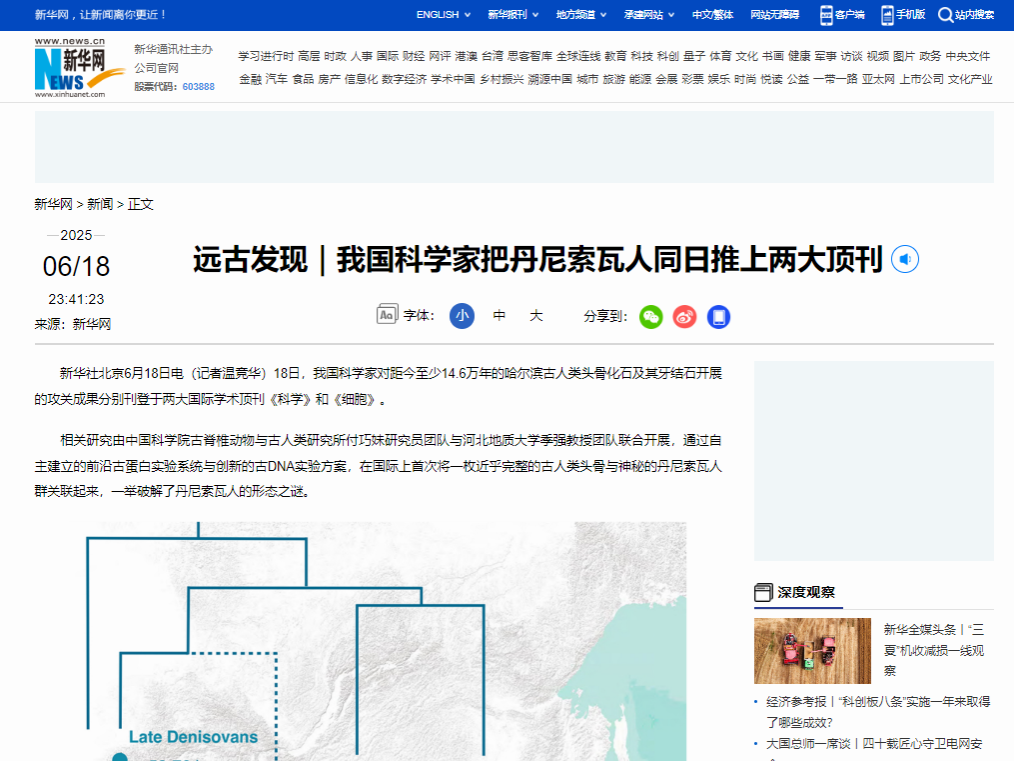Open the harvest machinery thumbnail image
Screen dimensions: 1014x761
pos(812,651)
